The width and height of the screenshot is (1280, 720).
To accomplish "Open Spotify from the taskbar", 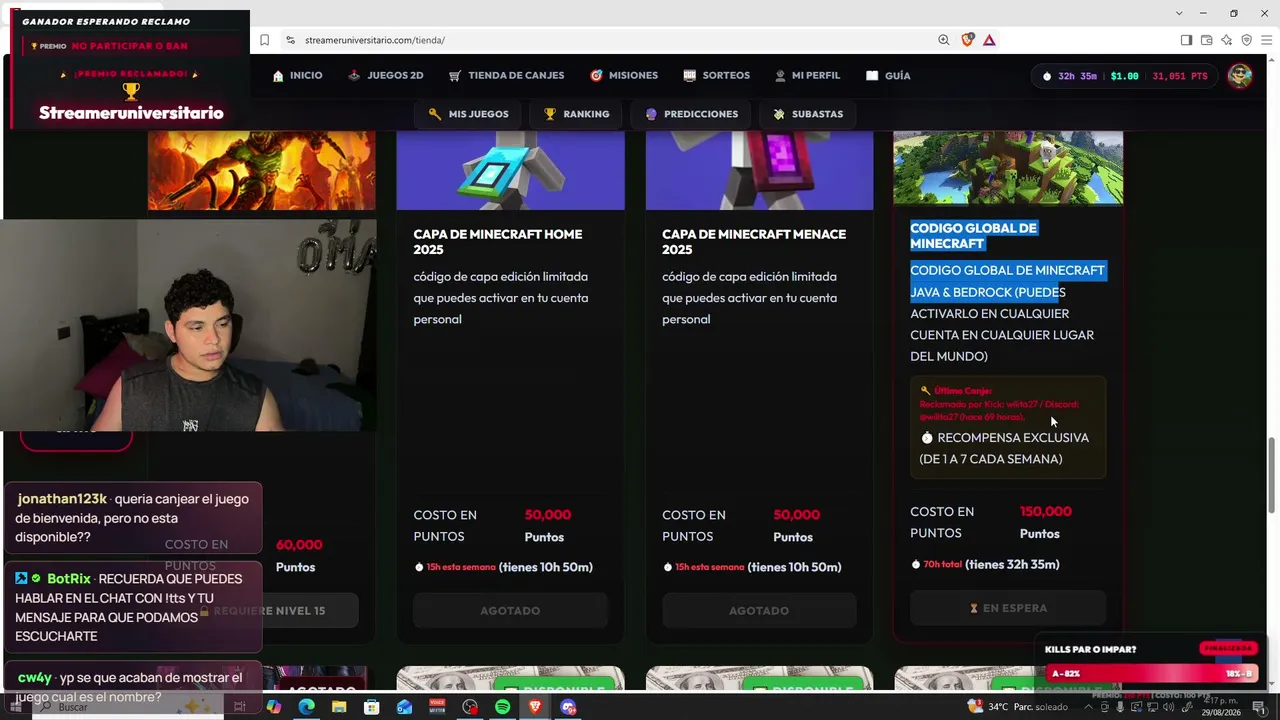I will tap(503, 707).
